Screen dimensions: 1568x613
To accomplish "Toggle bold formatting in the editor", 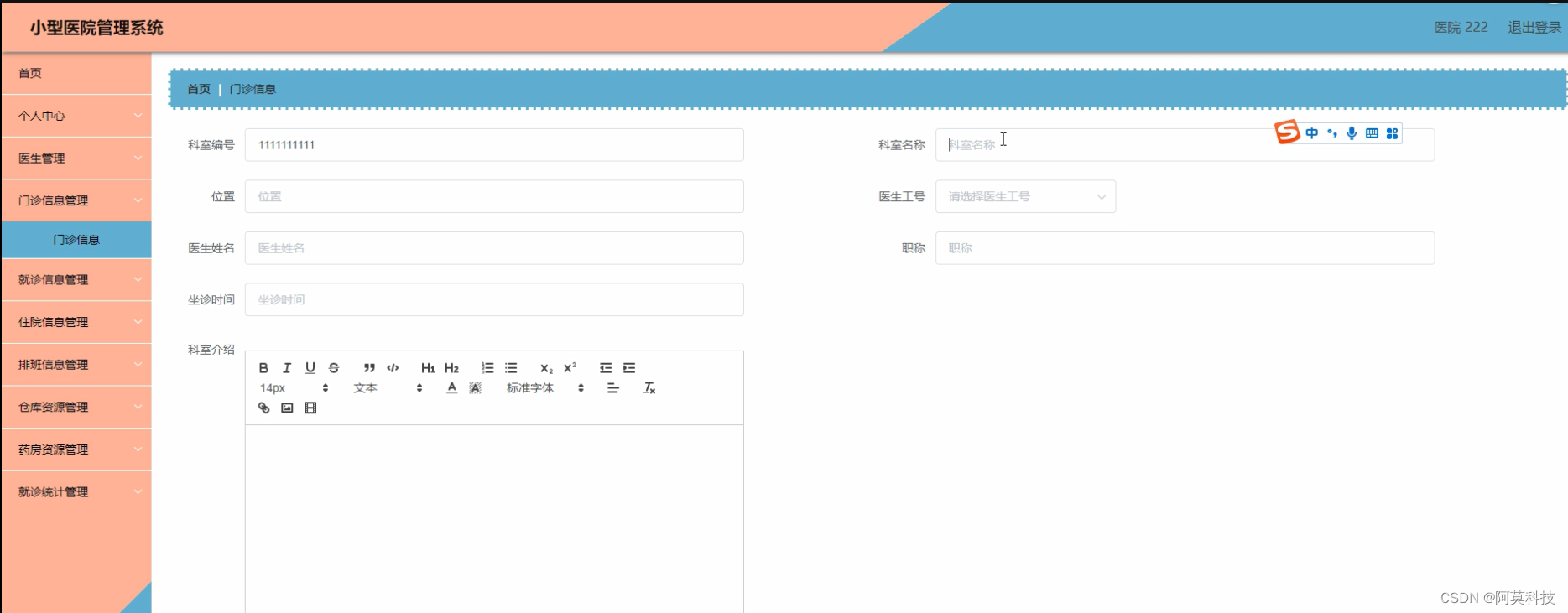I will (x=263, y=368).
